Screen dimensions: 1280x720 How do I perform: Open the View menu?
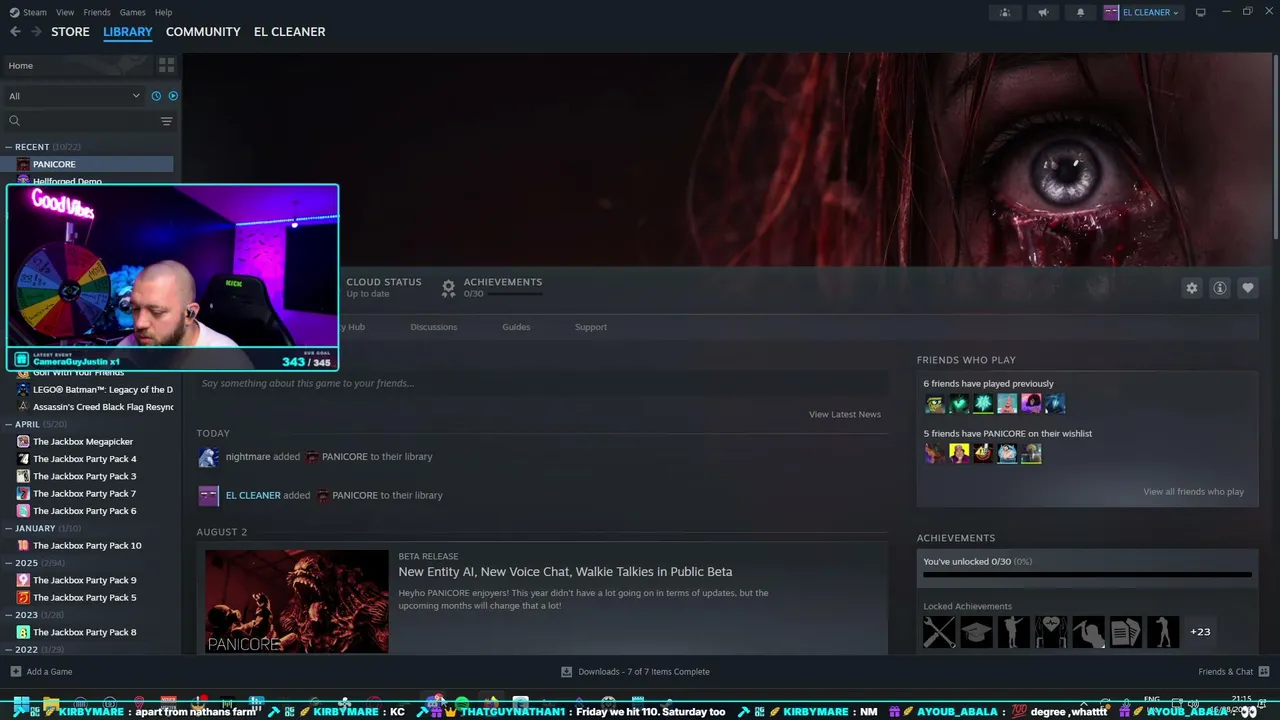pyautogui.click(x=65, y=12)
